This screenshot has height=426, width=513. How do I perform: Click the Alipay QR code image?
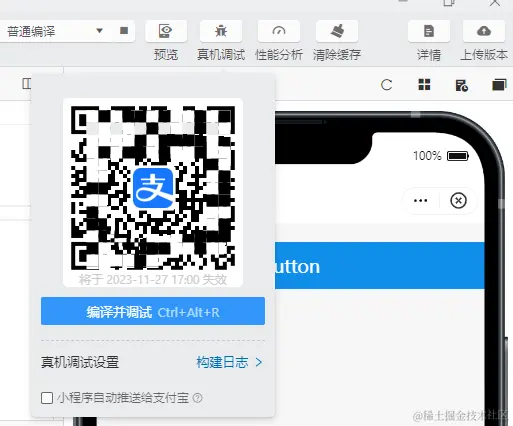point(153,188)
